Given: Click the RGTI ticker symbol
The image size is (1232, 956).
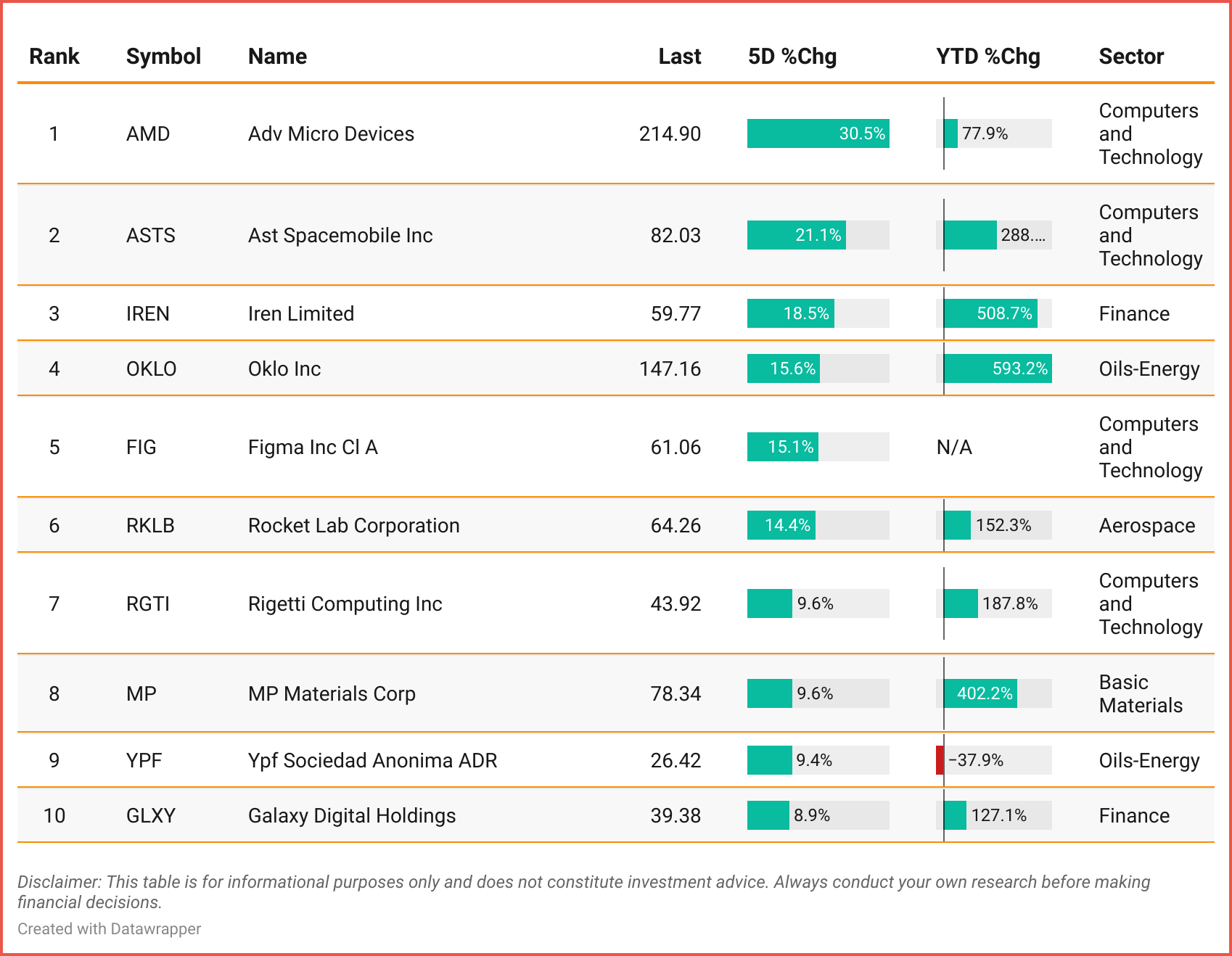Looking at the screenshot, I should 148,604.
